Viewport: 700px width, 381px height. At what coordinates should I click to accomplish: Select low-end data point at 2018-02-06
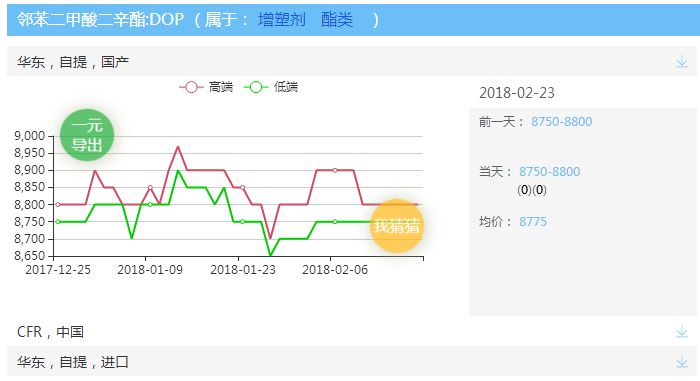point(335,222)
